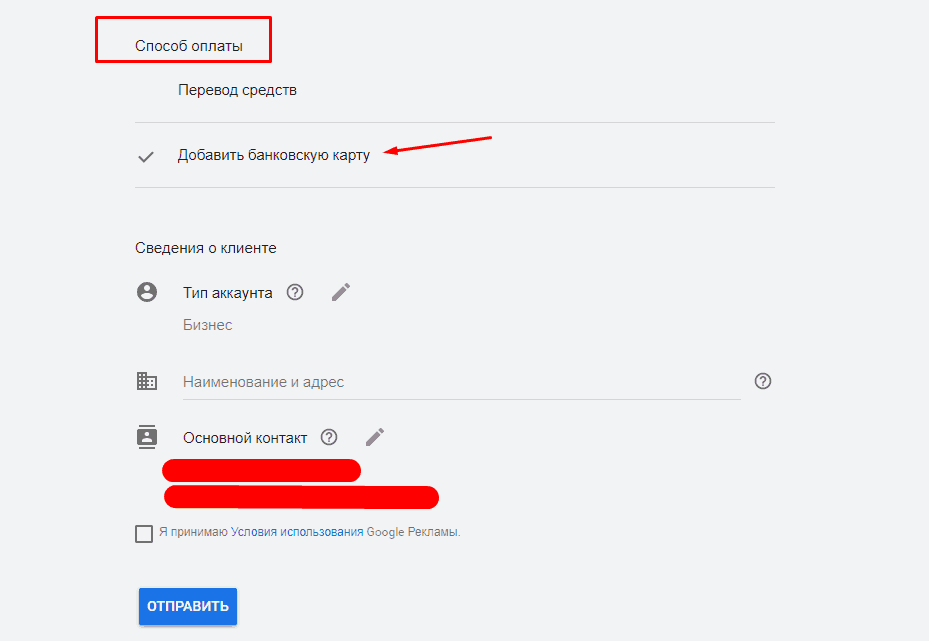Open the help icon at the end of Наименование и адрес

pos(763,381)
